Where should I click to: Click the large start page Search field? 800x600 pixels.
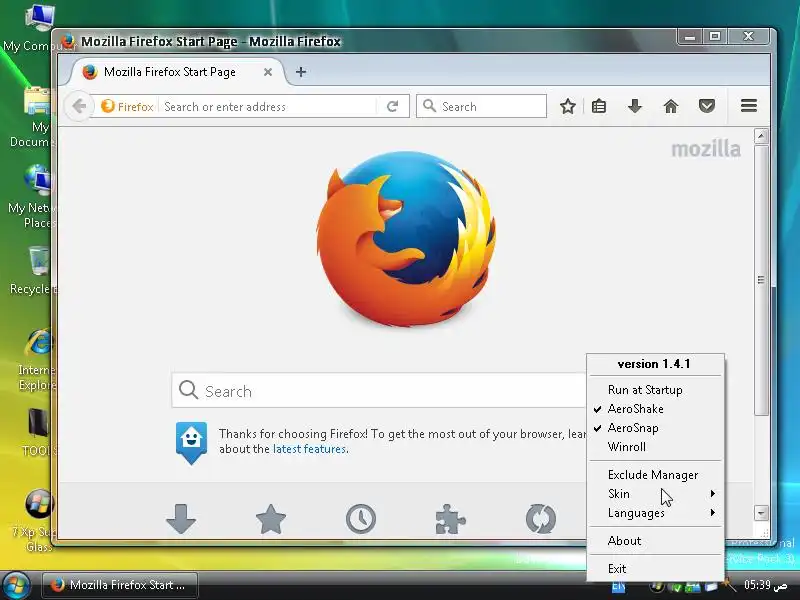point(379,391)
